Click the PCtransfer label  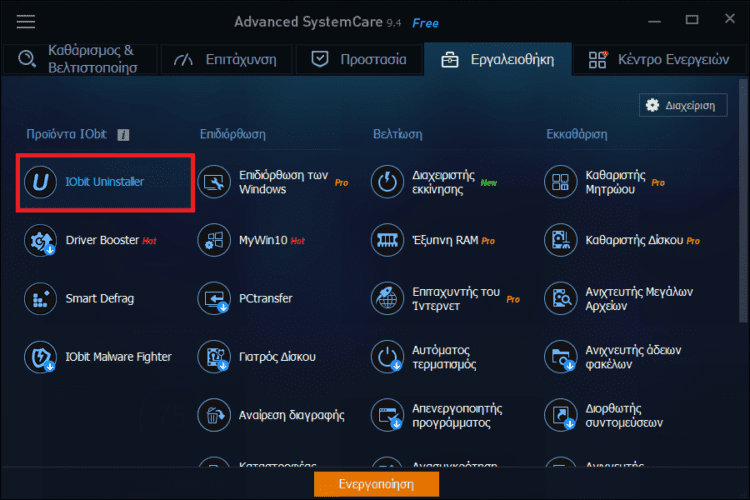265,299
